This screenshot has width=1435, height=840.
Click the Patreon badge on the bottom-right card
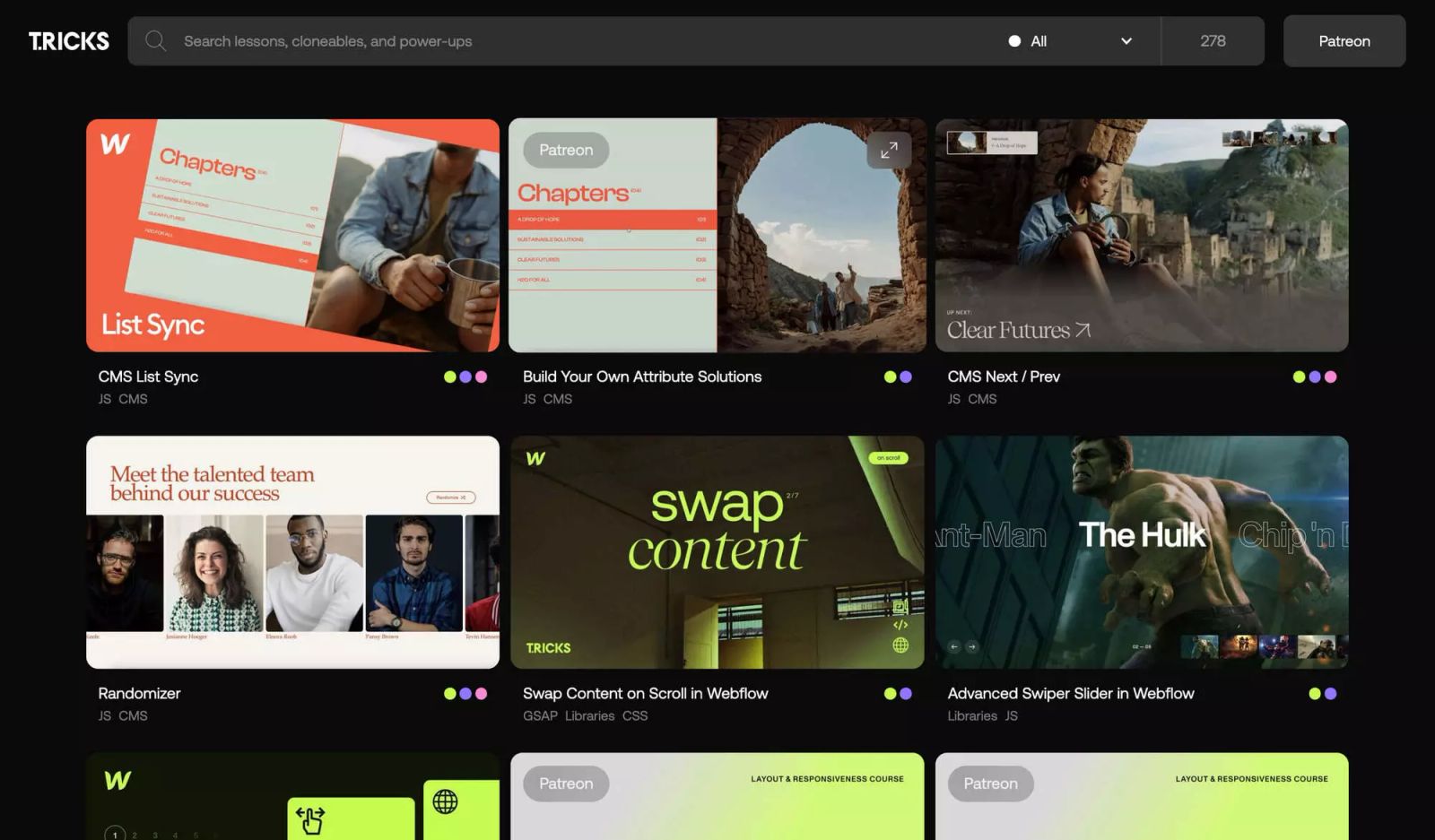pyautogui.click(x=990, y=784)
